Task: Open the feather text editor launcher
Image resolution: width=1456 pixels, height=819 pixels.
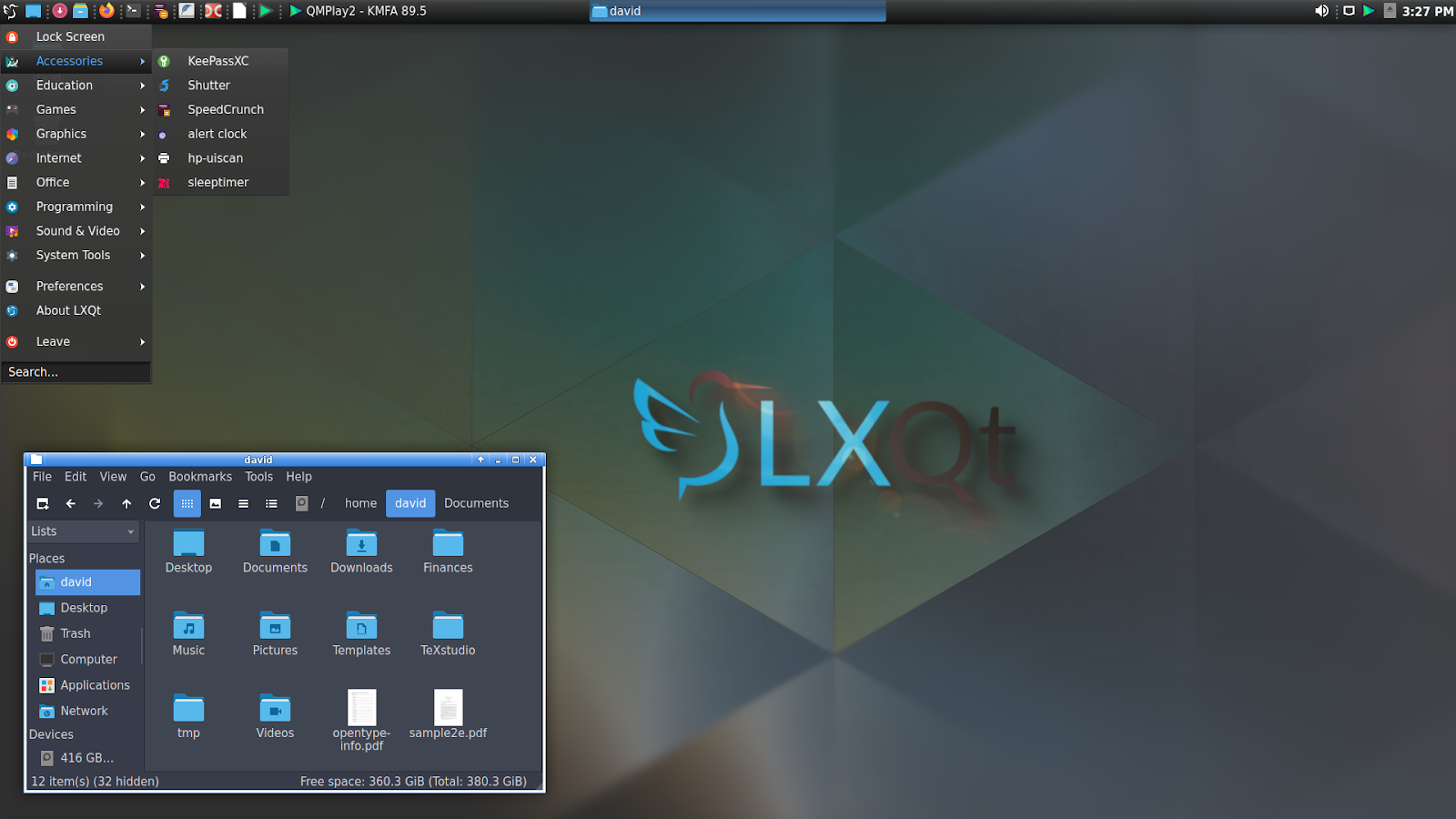Action: pyautogui.click(x=187, y=11)
